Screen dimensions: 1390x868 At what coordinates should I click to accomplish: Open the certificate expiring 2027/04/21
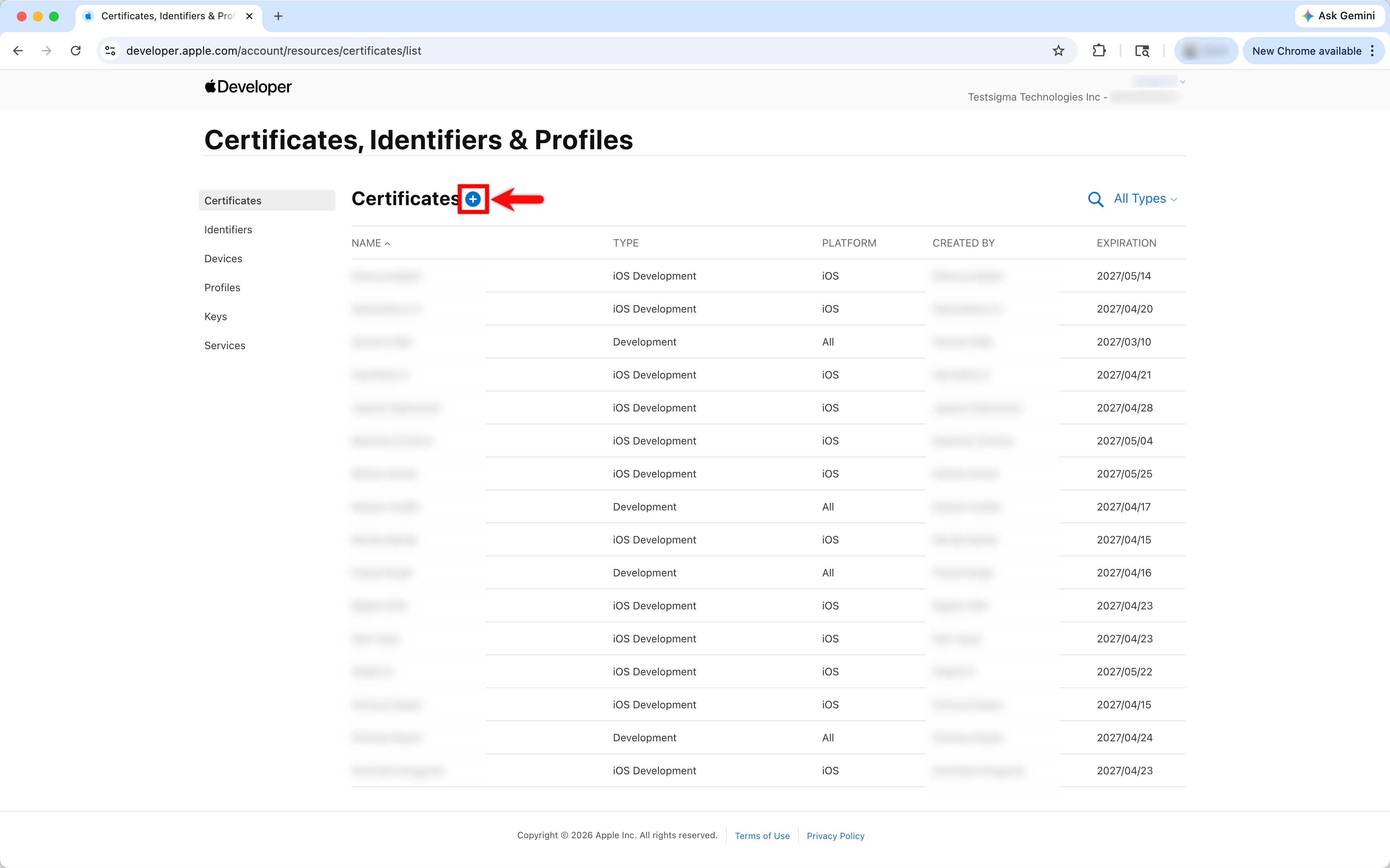coord(768,375)
